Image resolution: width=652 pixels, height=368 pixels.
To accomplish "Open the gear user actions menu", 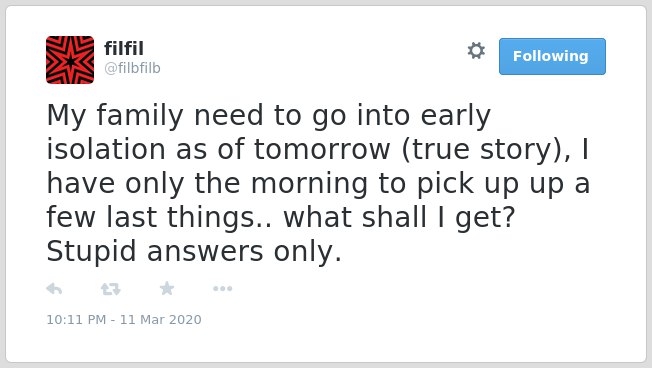I will click(x=476, y=51).
